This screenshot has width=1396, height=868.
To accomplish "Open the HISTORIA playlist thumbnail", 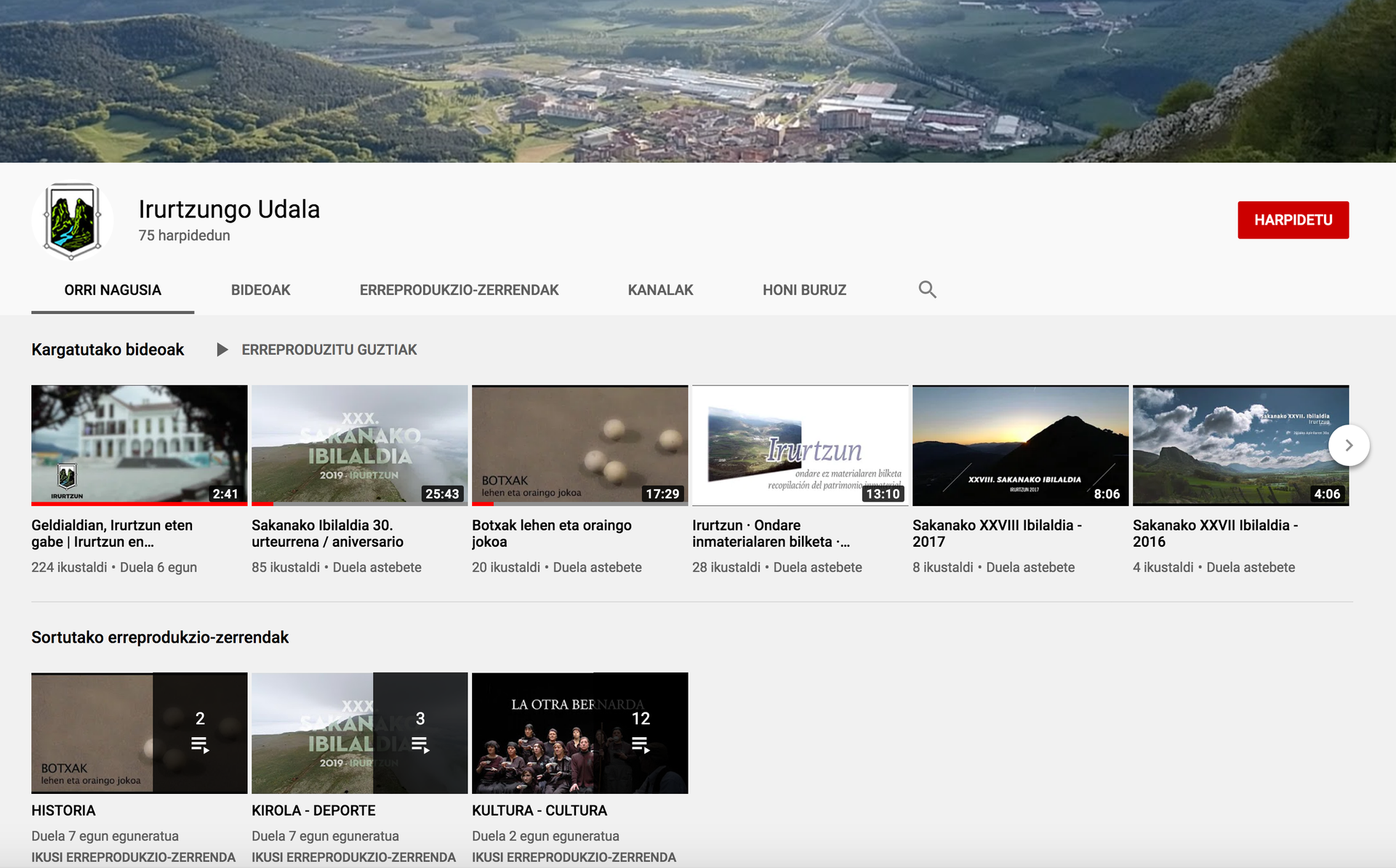I will [x=139, y=733].
